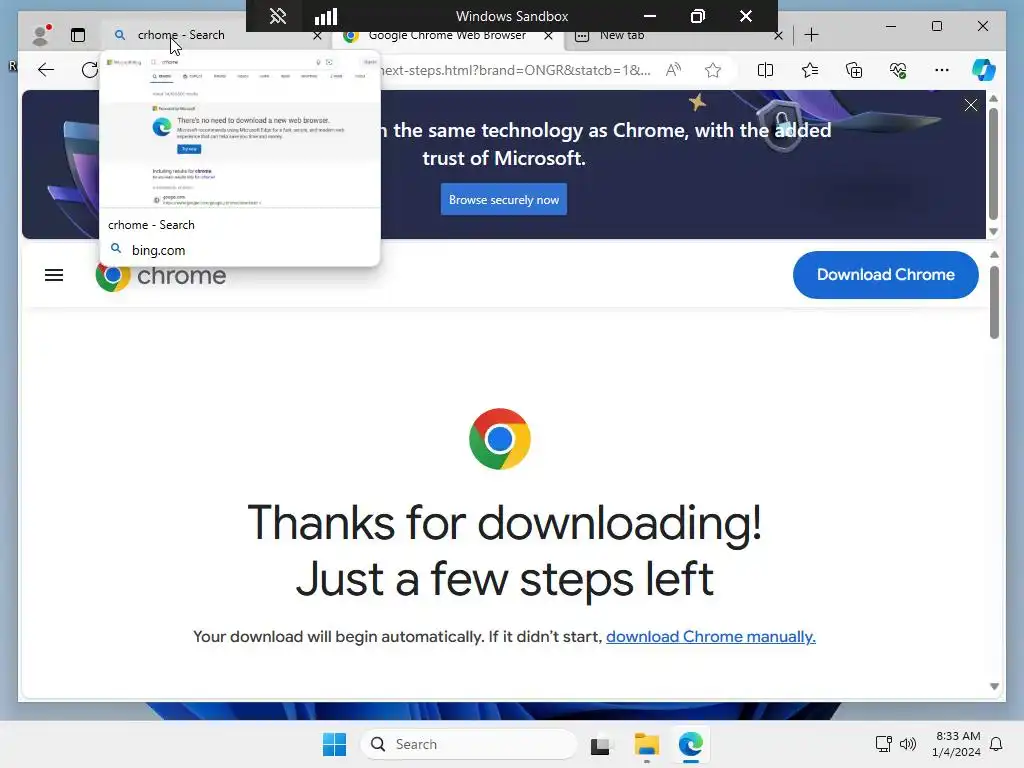Open Task View from taskbar

pos(601,744)
